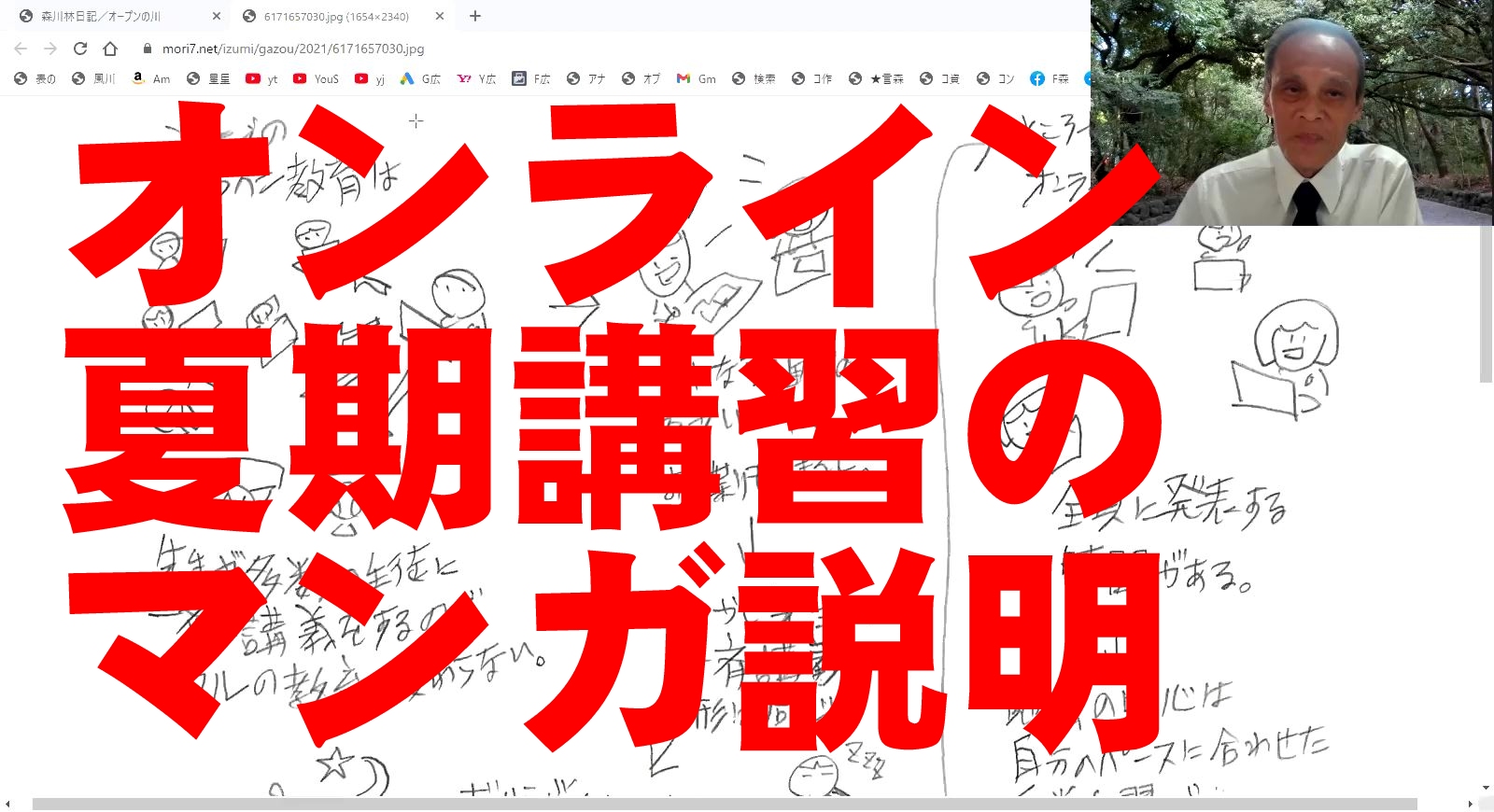Open the Yahoo 'Y広' bookmark
Screen dimensions: 1494x812
(x=476, y=79)
